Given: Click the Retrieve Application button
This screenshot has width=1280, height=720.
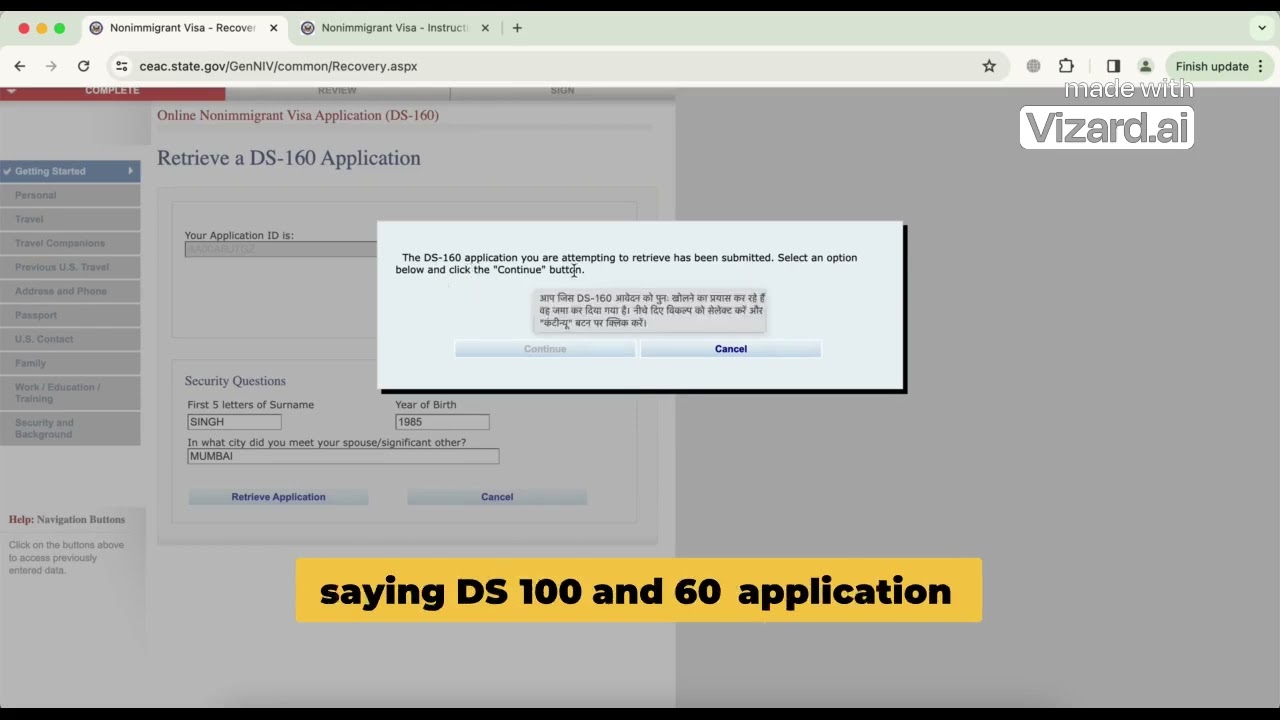Looking at the screenshot, I should [278, 497].
